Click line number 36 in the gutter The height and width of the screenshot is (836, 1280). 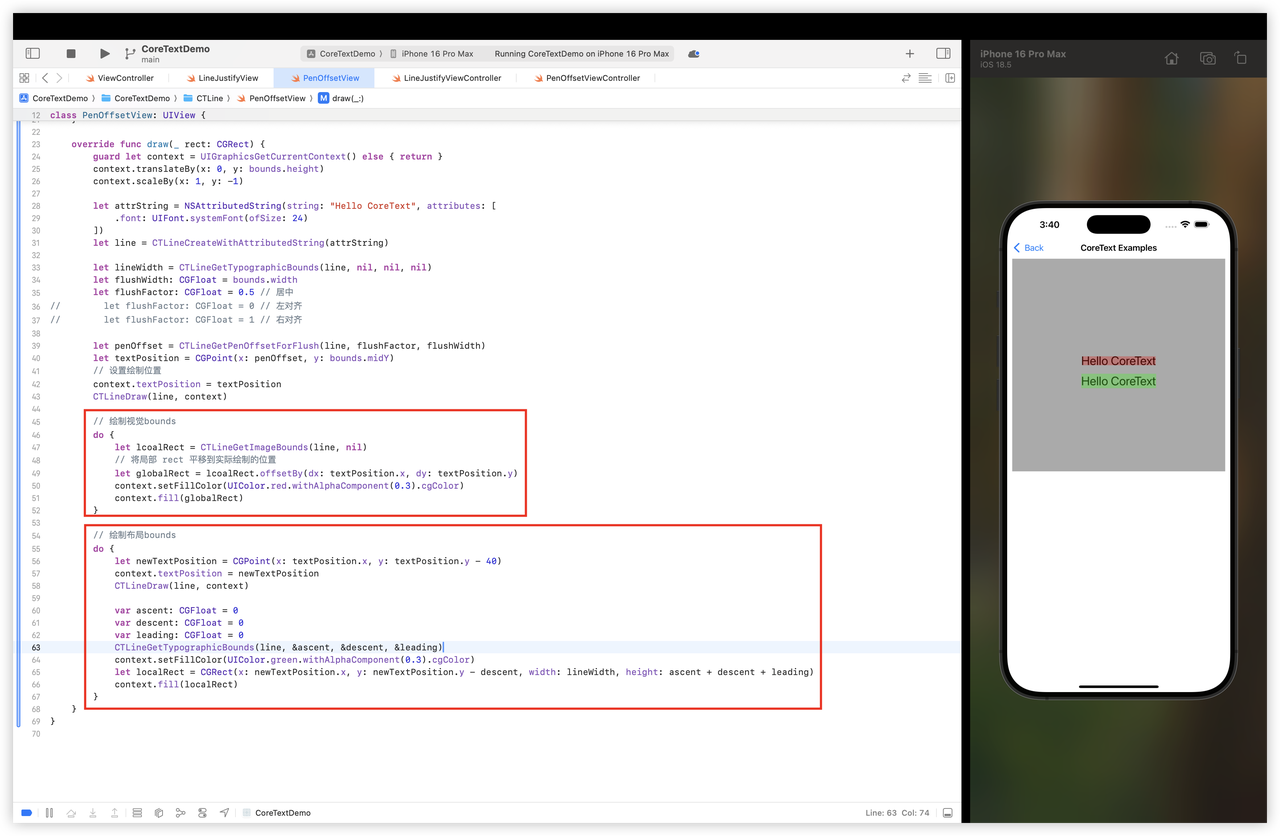pos(36,307)
